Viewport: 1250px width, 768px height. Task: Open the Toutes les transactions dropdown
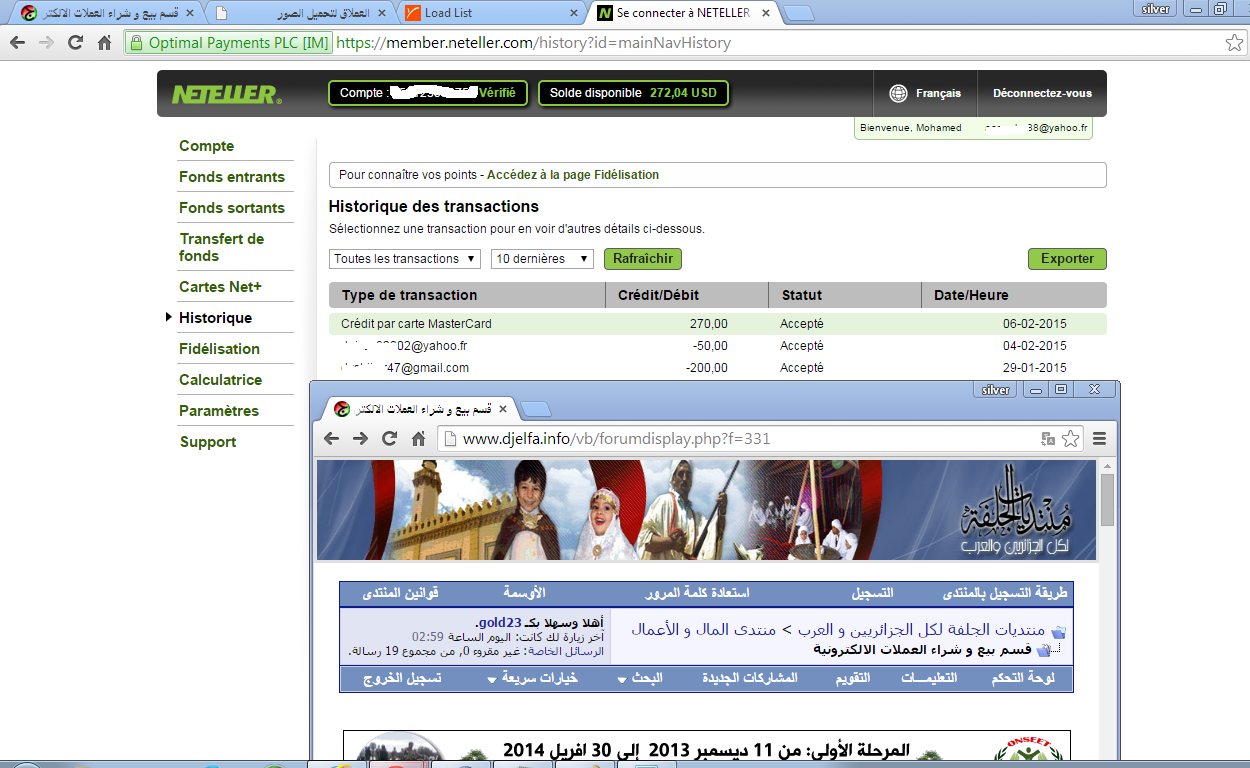405,259
